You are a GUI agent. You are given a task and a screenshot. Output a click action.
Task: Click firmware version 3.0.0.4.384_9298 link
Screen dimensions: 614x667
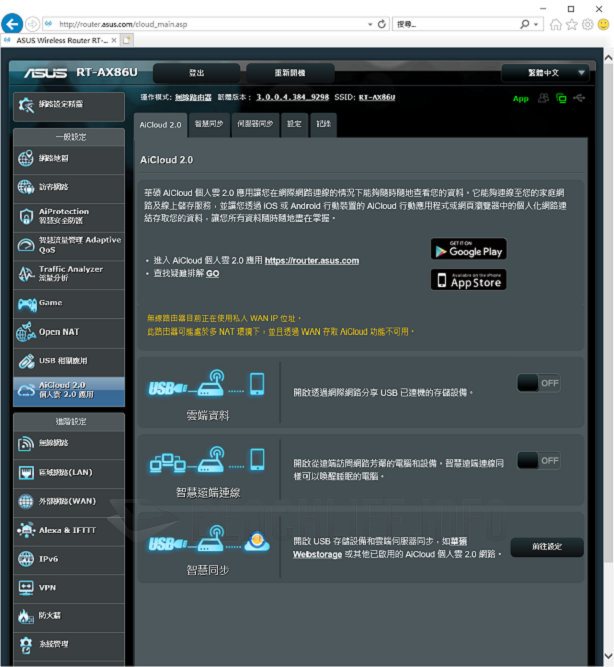click(x=292, y=97)
